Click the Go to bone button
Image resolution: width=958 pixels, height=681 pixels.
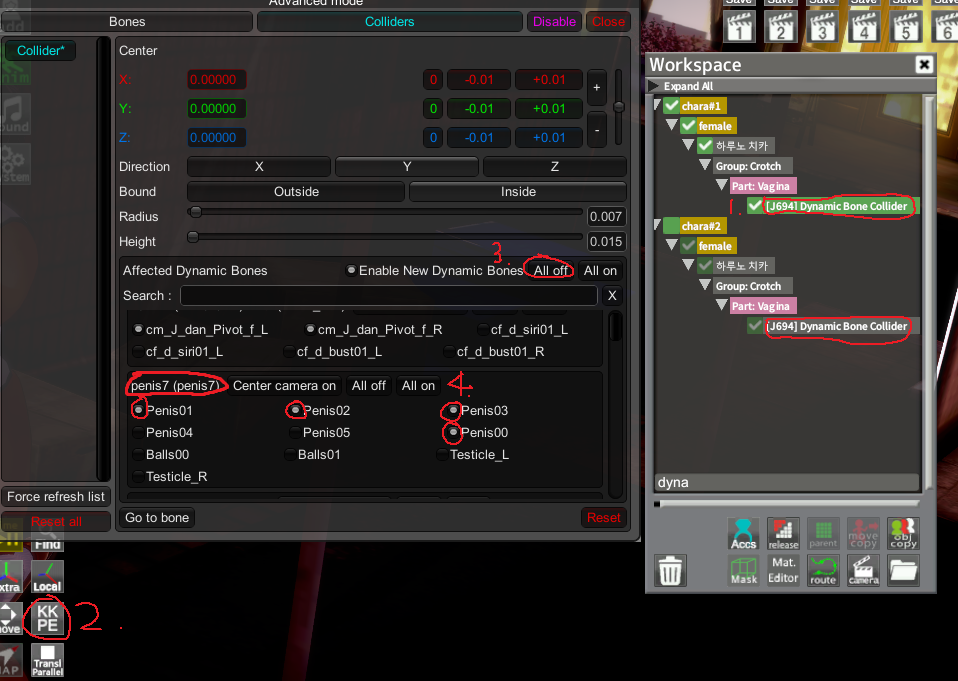156,517
